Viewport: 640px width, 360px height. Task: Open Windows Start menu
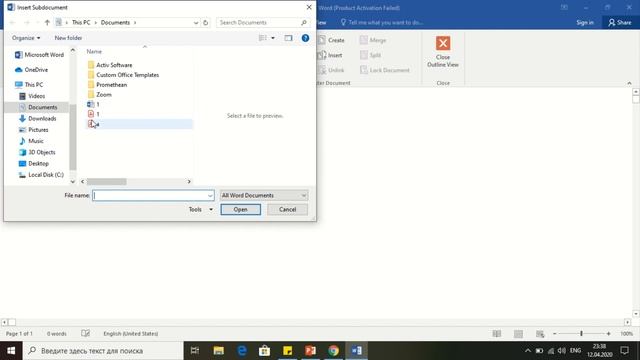tap(11, 351)
